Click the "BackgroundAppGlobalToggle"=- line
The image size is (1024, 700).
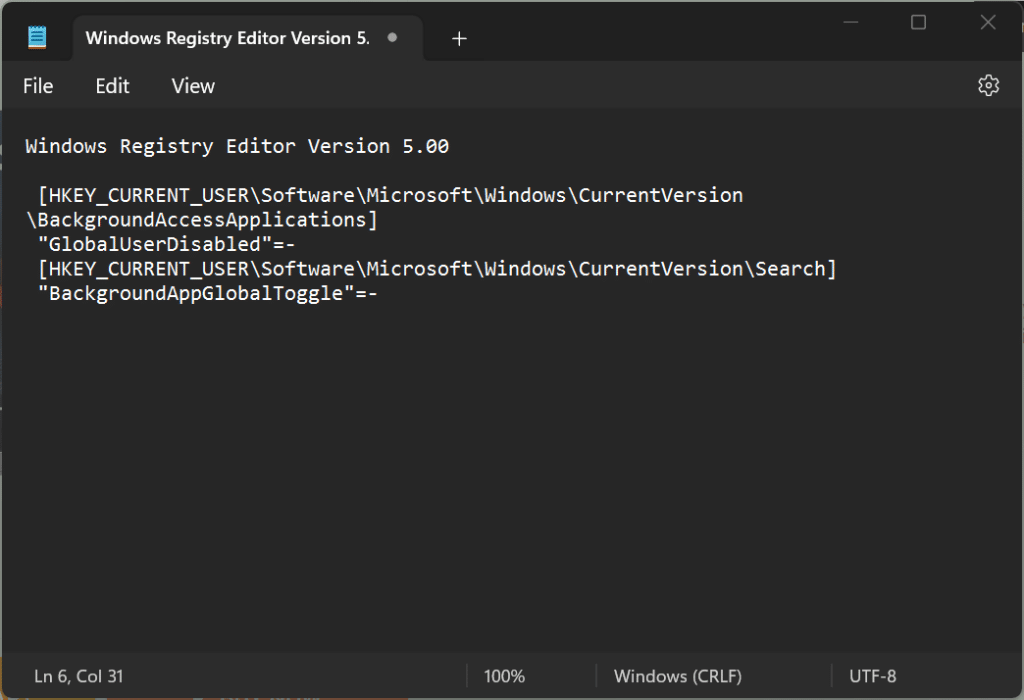click(208, 293)
